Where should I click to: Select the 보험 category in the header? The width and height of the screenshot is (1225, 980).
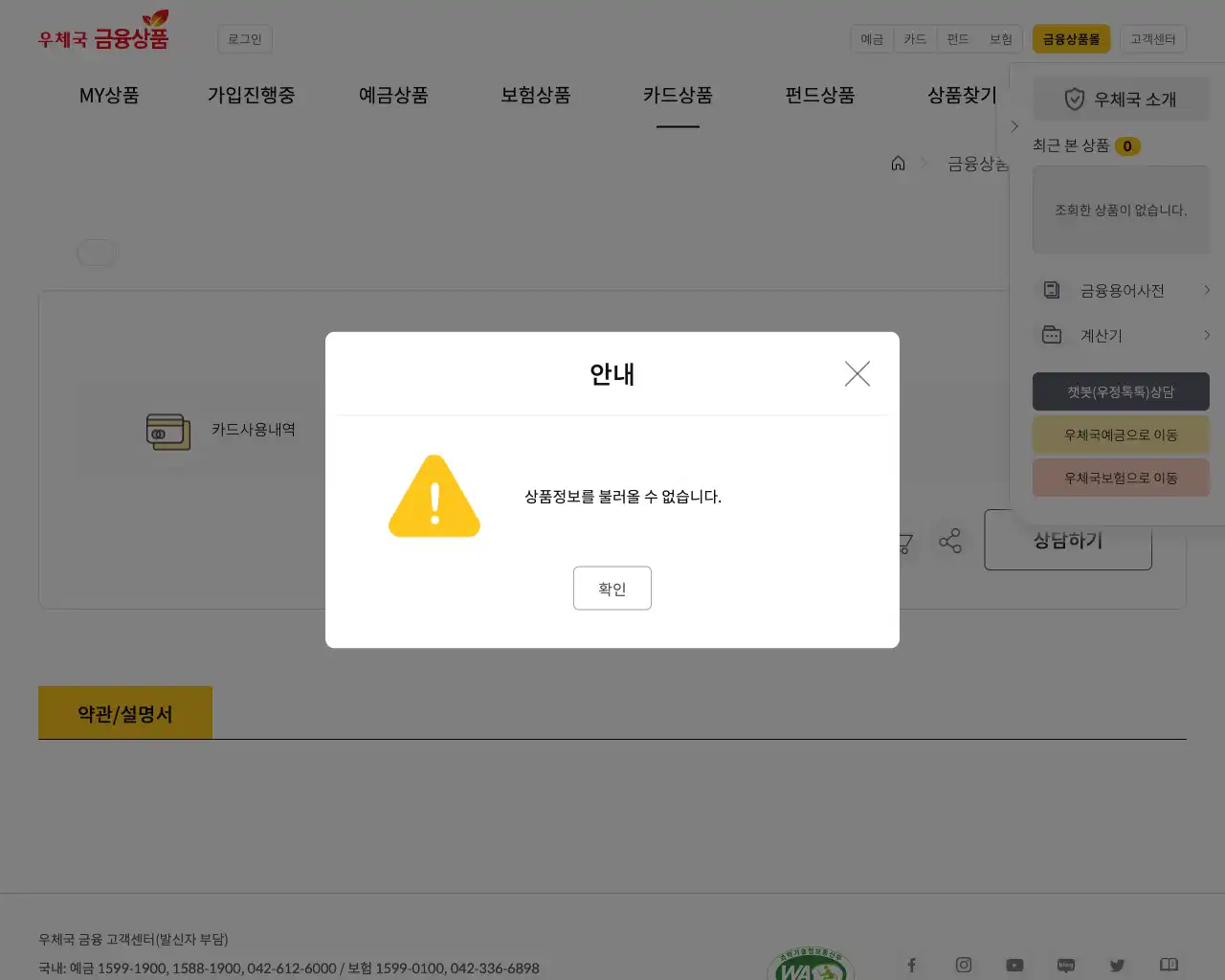tap(1001, 38)
